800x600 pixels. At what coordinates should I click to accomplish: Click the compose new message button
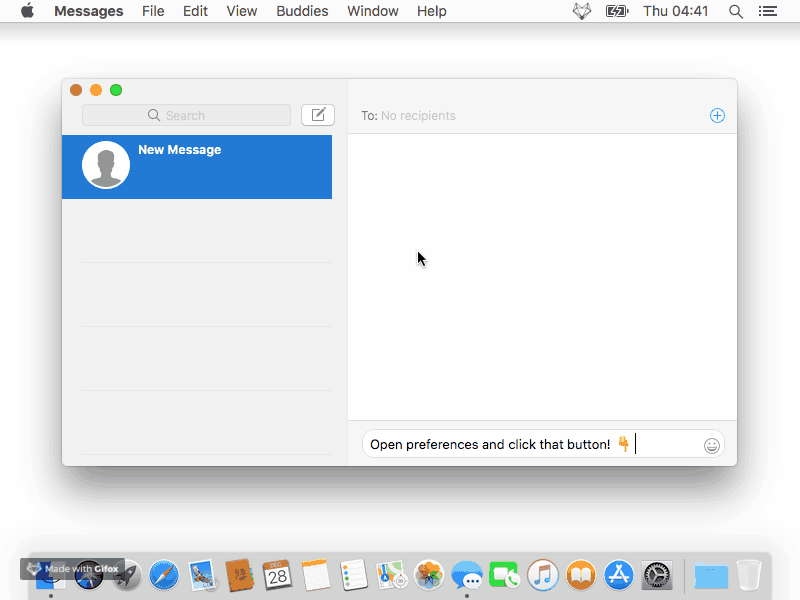click(318, 115)
